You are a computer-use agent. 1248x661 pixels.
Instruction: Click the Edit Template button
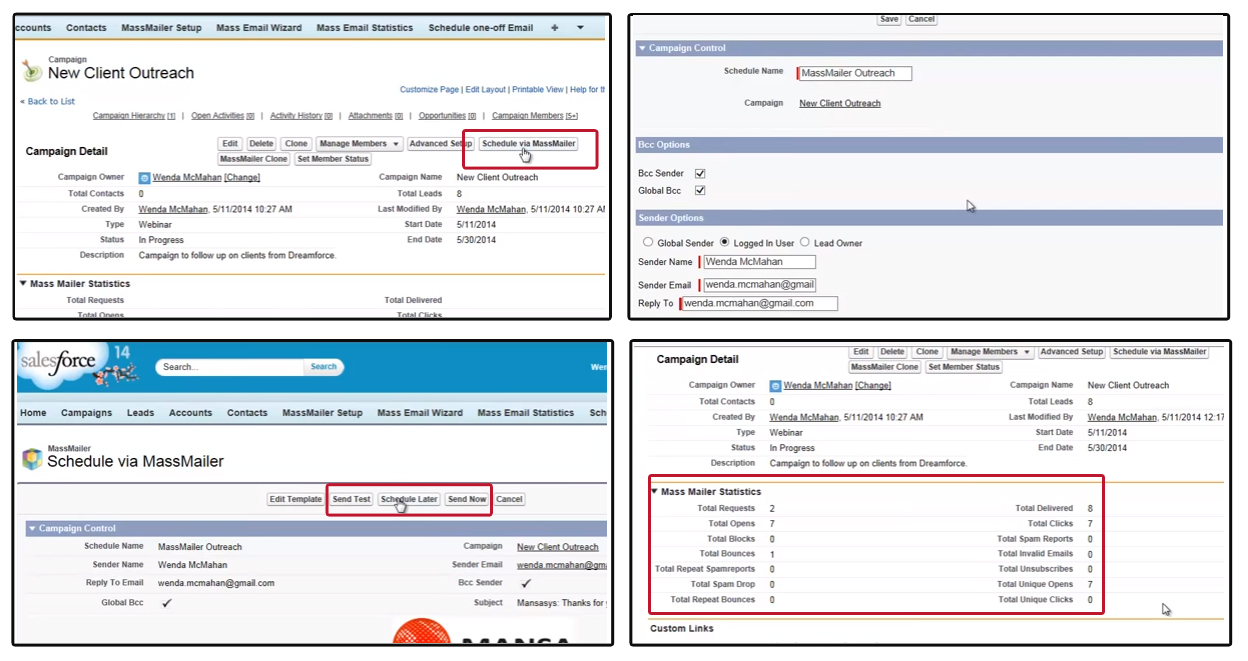point(296,499)
